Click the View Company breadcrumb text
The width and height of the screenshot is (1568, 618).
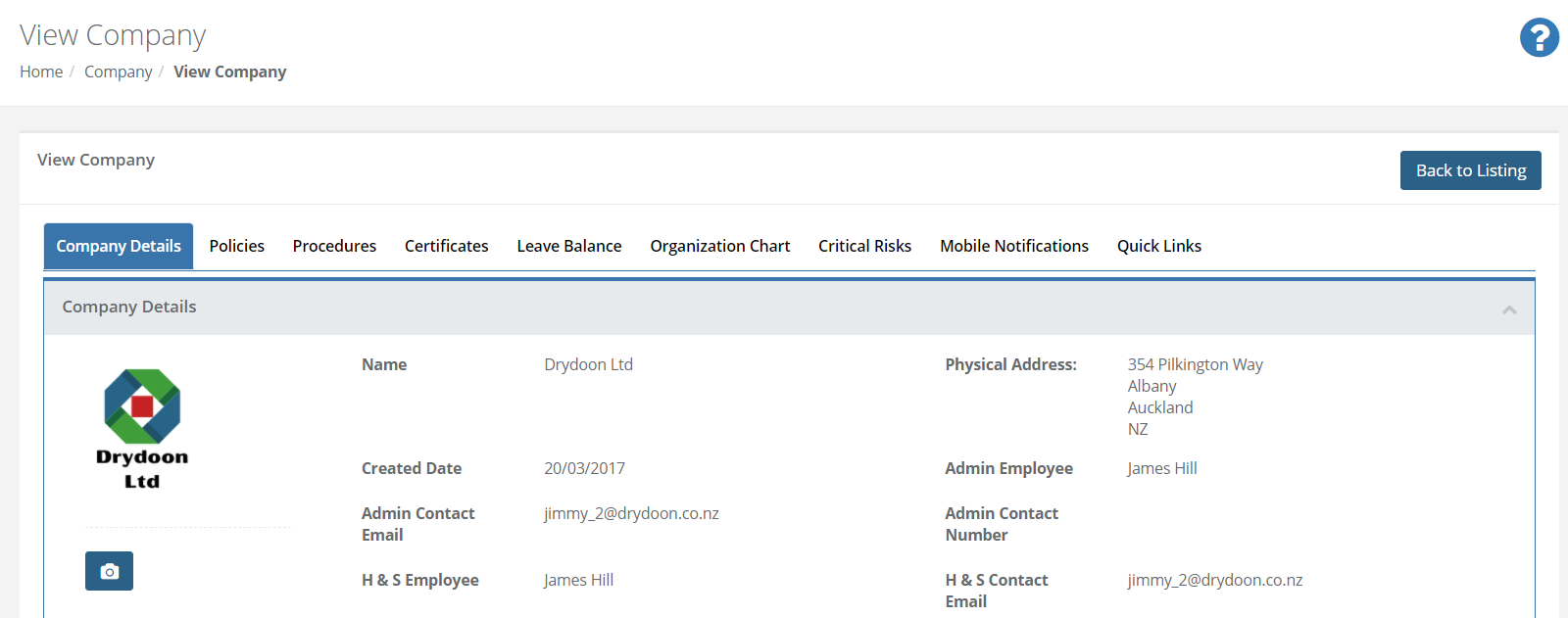point(230,71)
